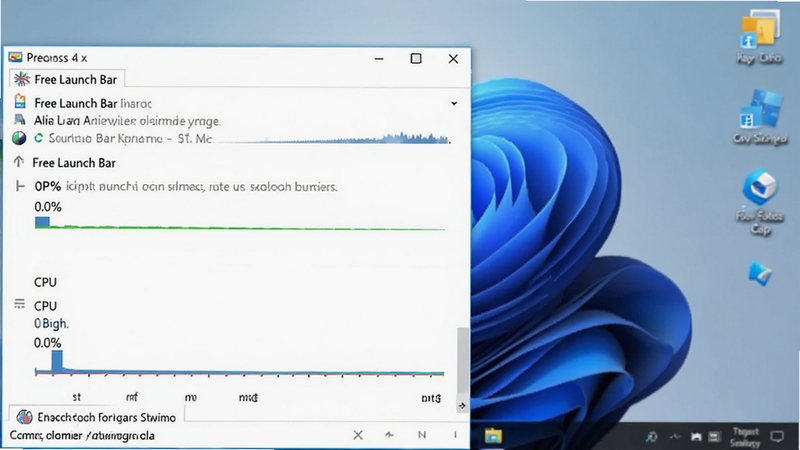800x450 pixels.
Task: Click the globe pie icon in Souridio row
Action: point(19,138)
